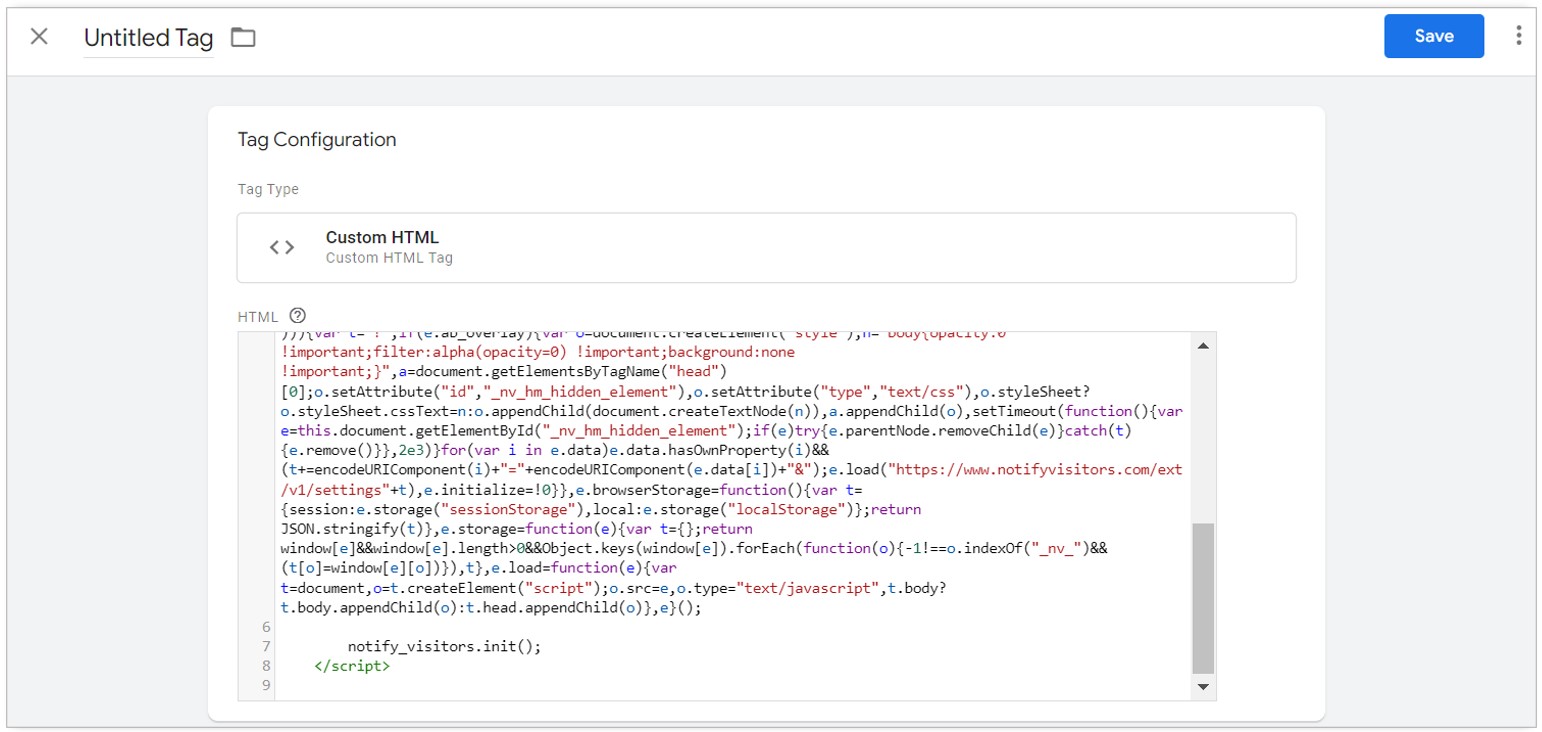Save the tag with the Save button

tap(1434, 36)
